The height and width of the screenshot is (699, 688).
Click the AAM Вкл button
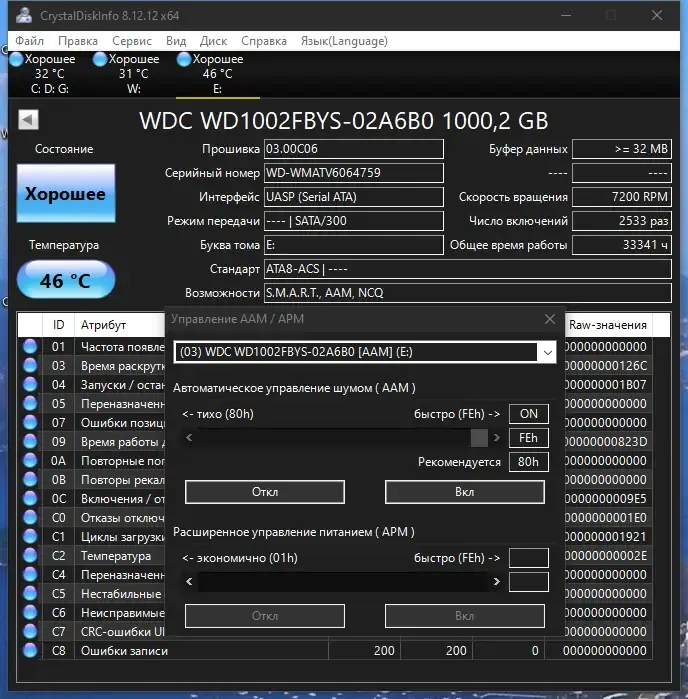pyautogui.click(x=465, y=492)
